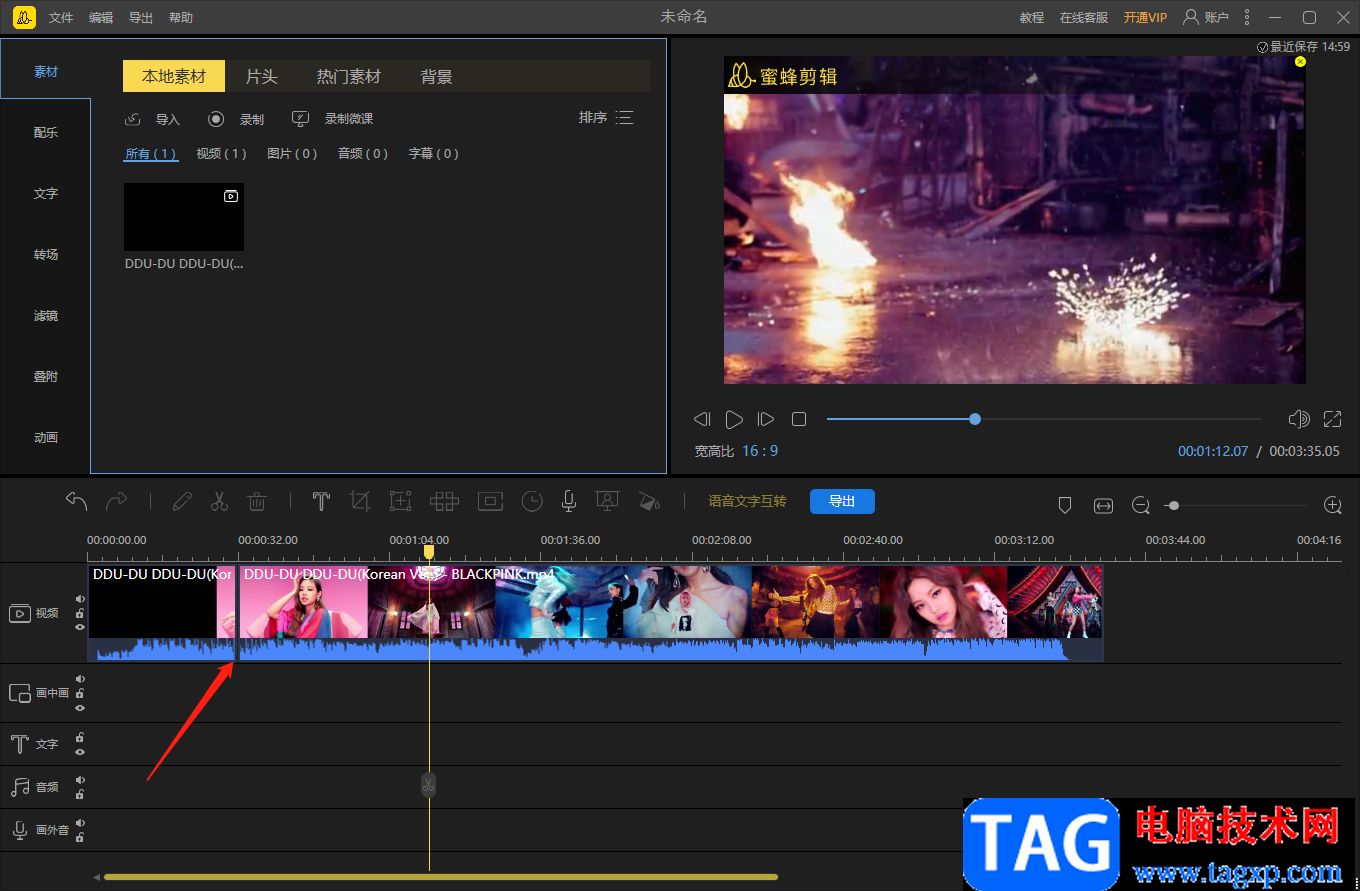Open the 排序 sort dropdown
1360x891 pixels.
coord(605,118)
